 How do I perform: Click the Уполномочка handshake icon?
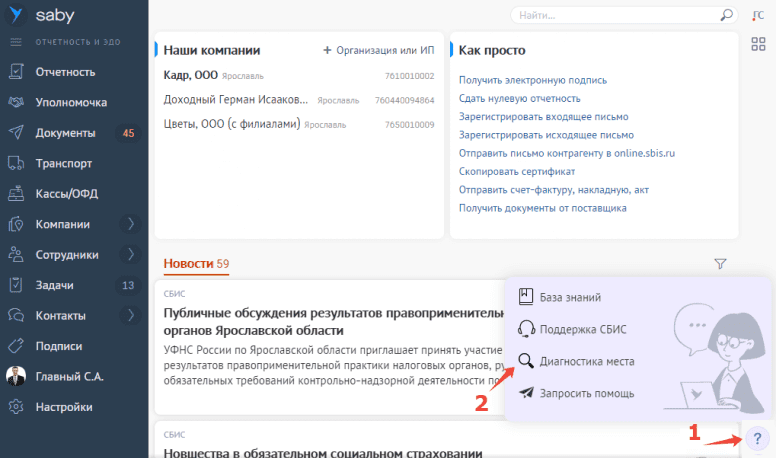coord(16,102)
